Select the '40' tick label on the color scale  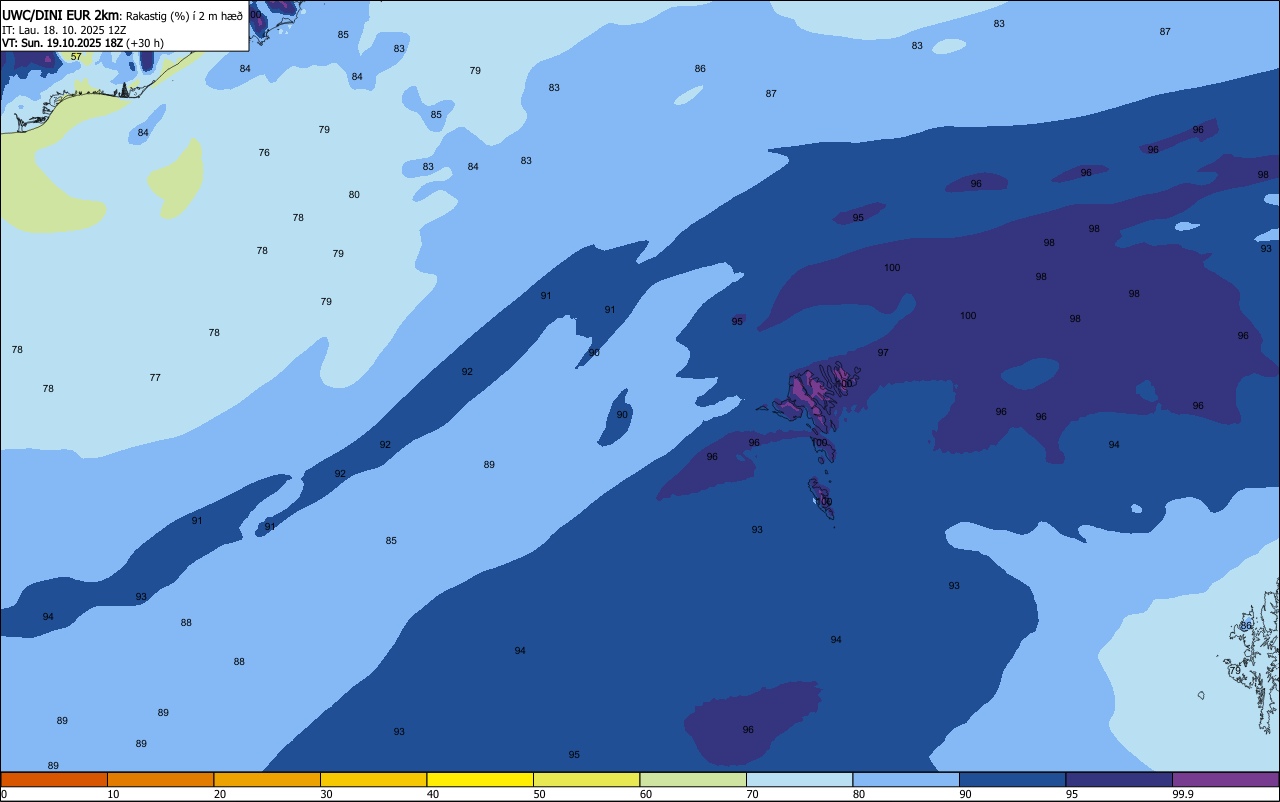pyautogui.click(x=433, y=794)
